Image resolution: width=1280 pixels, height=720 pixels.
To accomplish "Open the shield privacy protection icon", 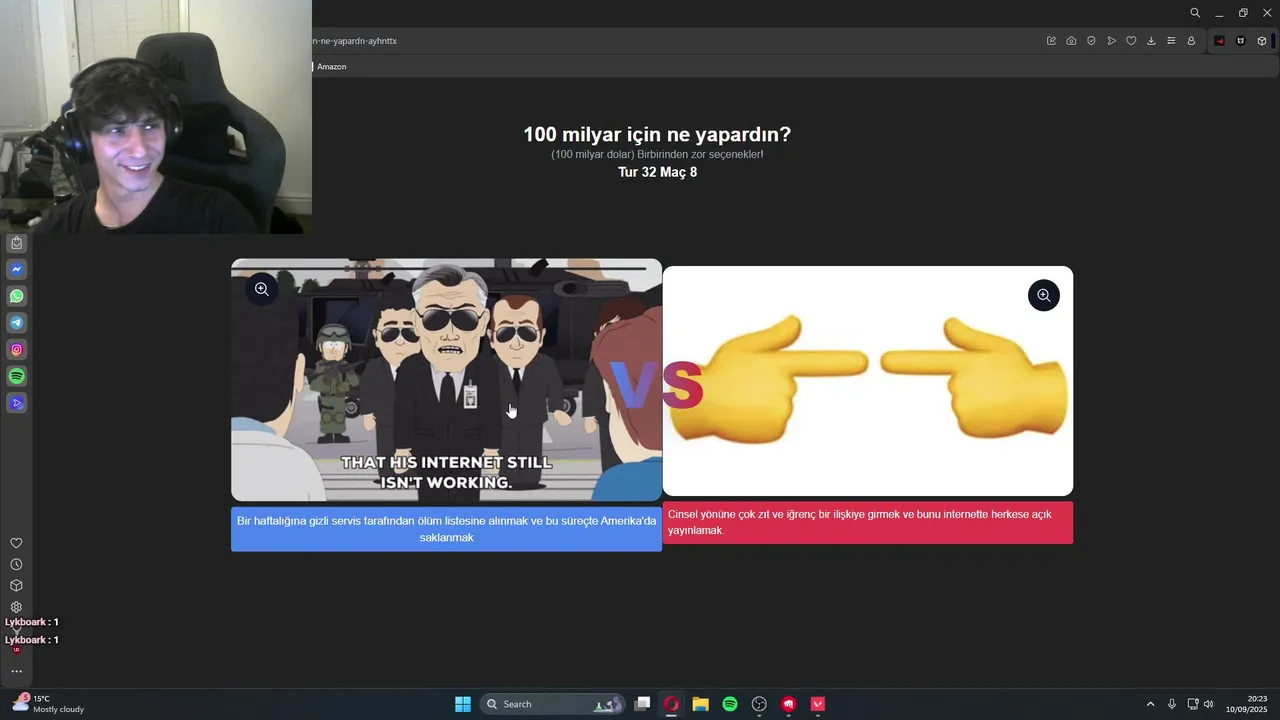I will (1091, 41).
